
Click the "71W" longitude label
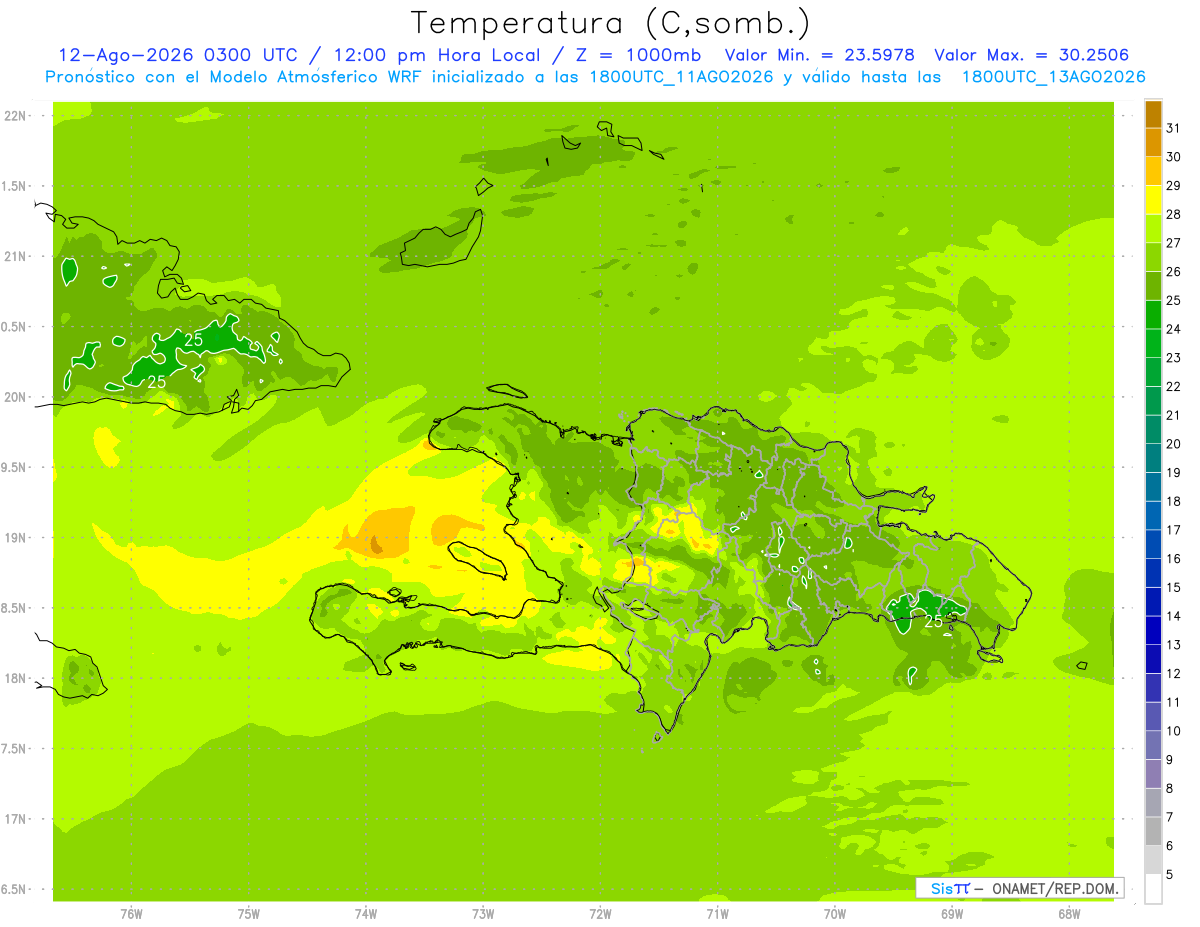717,913
